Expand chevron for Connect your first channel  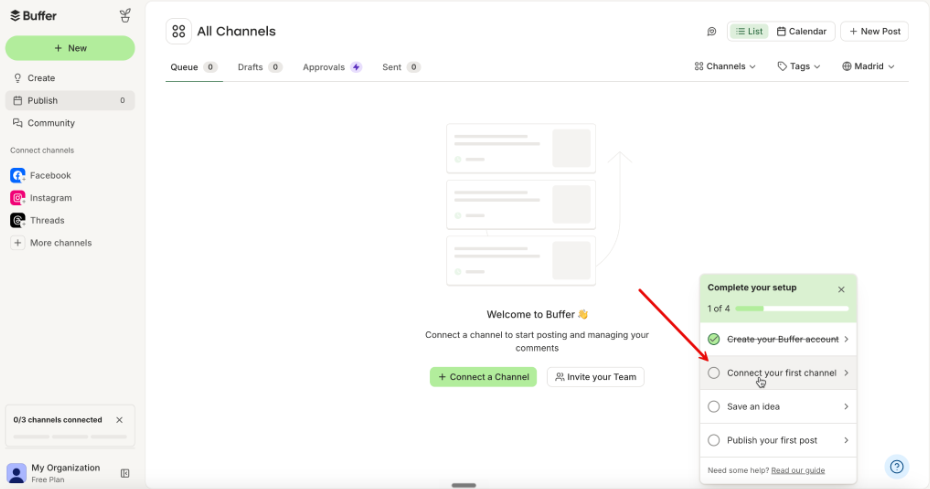pos(846,373)
